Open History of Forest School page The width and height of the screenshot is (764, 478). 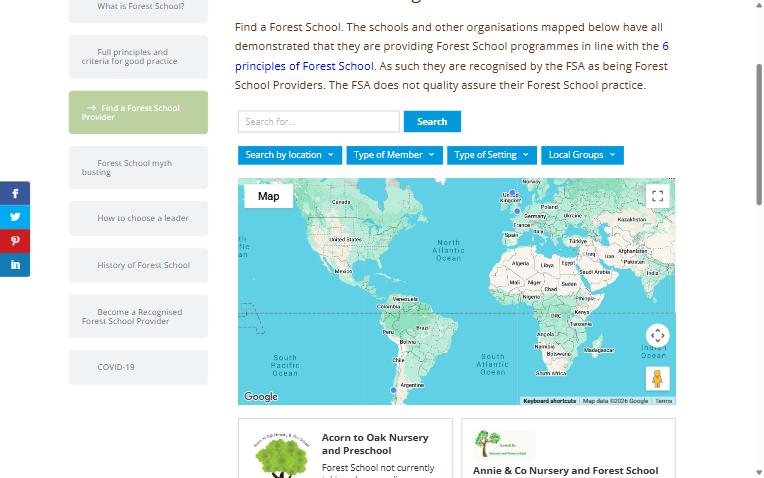[138, 265]
